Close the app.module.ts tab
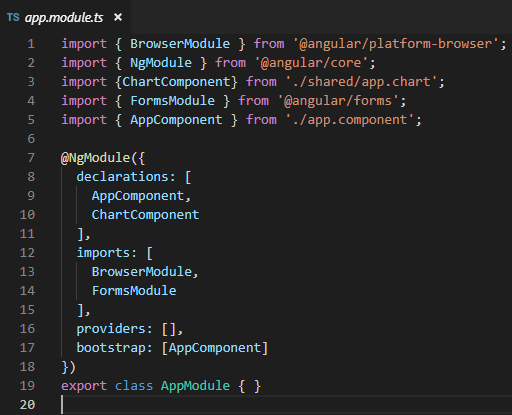This screenshot has width=512, height=415. click(118, 17)
